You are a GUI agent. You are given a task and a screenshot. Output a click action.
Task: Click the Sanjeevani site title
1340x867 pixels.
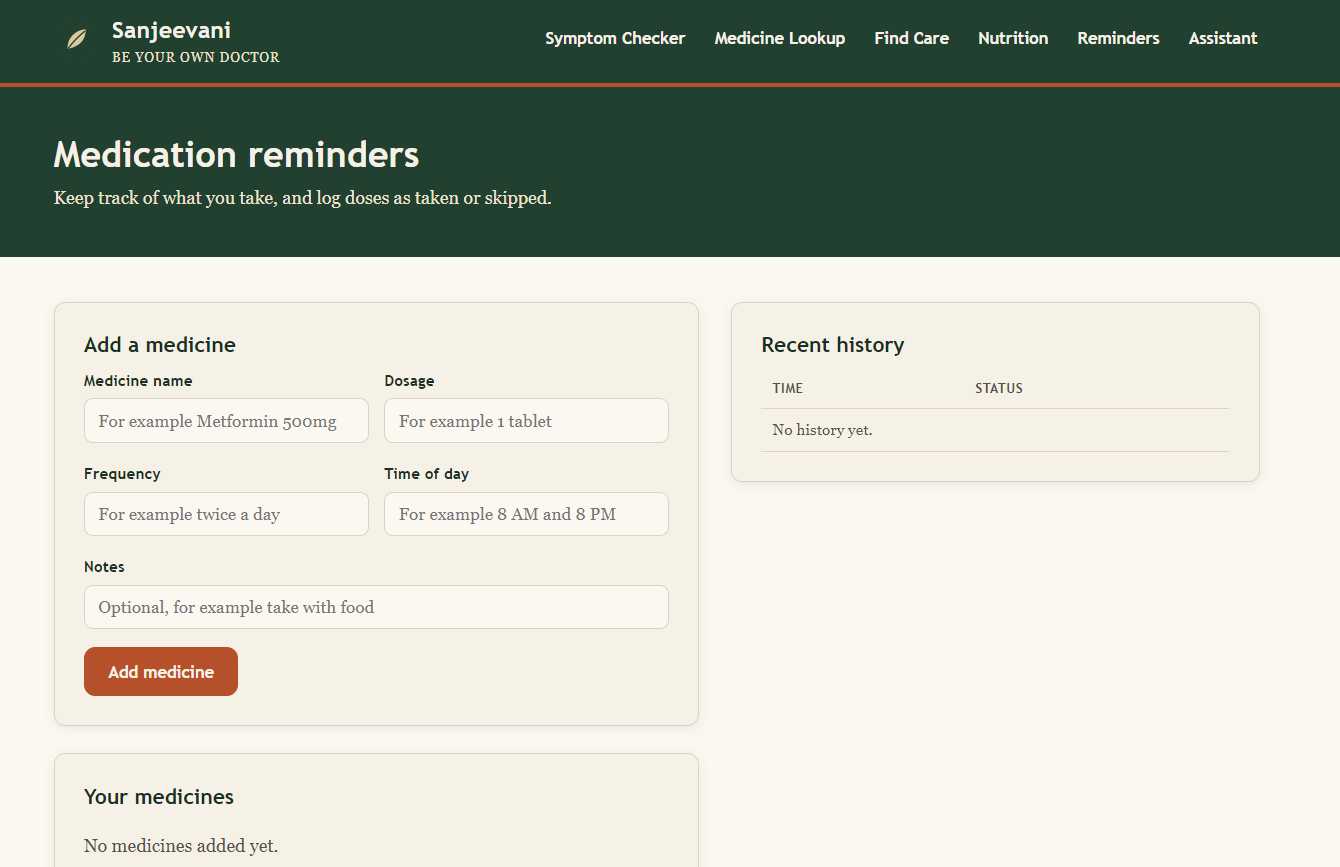click(171, 30)
